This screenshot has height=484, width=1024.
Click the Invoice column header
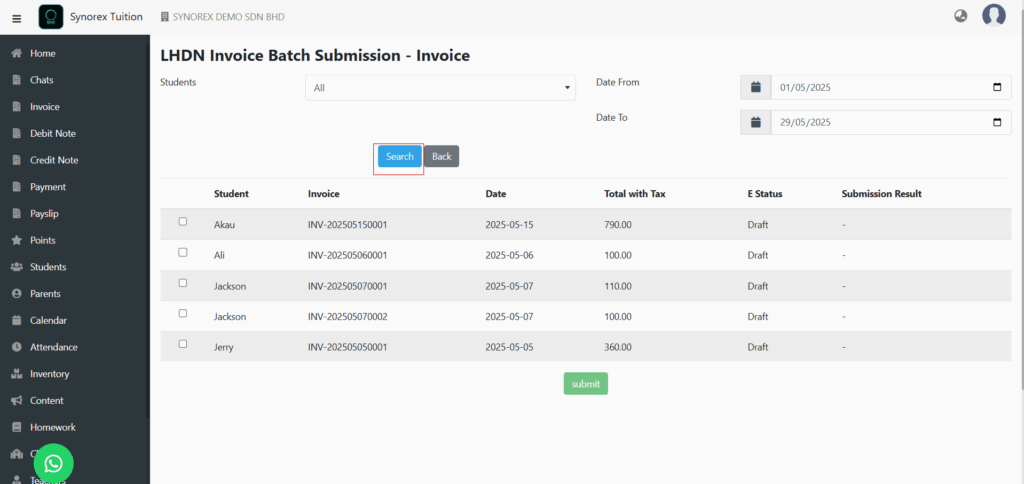tap(324, 194)
